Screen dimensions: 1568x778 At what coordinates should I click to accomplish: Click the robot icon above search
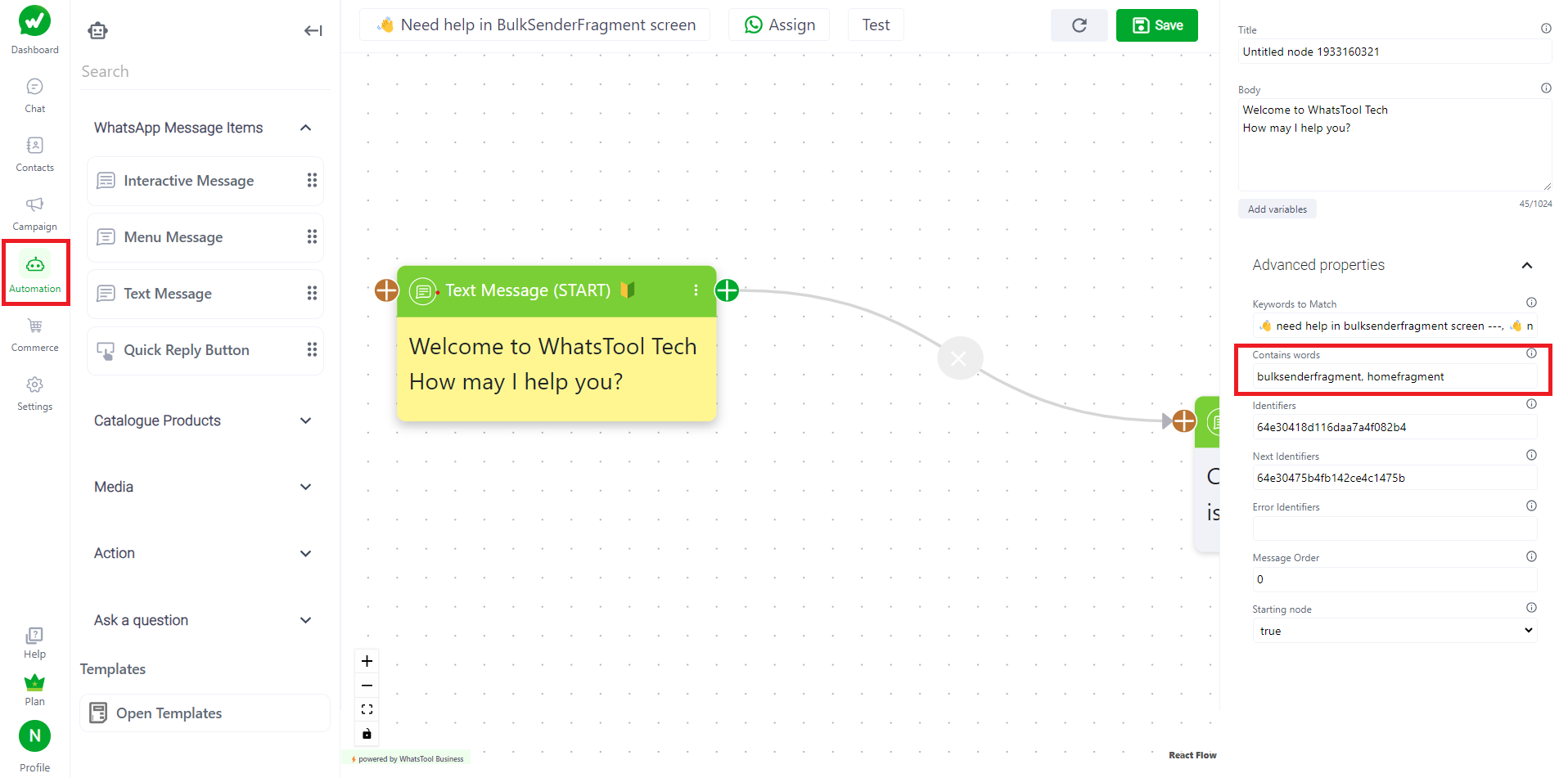click(x=98, y=31)
